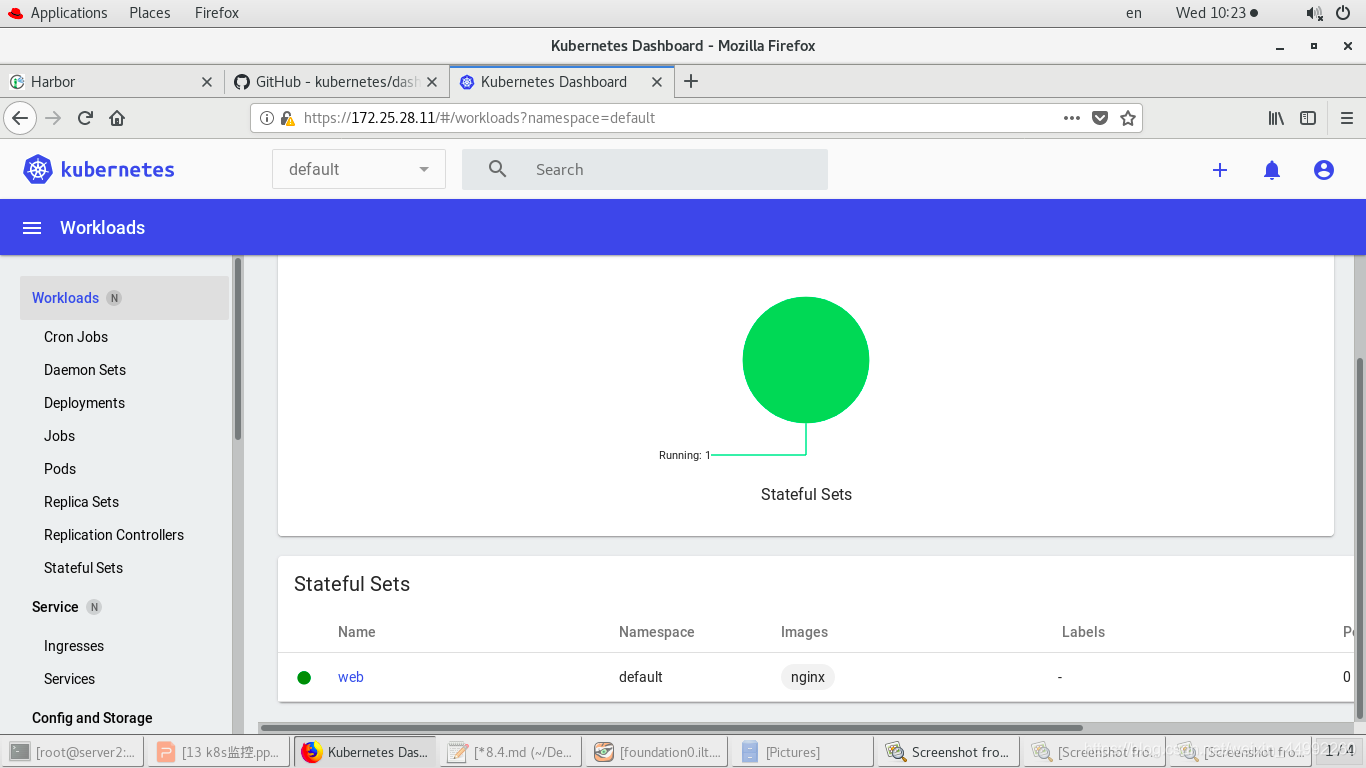Open Ingresses in sidebar
Image resolution: width=1366 pixels, height=768 pixels.
74,646
